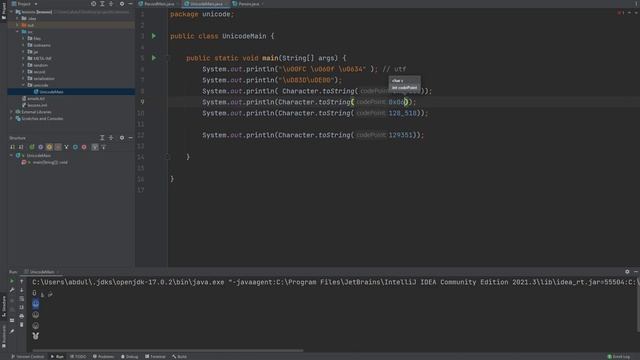Toggle soft-wrap in Run console
Viewport: 640px width, 360px height.
tap(22, 299)
